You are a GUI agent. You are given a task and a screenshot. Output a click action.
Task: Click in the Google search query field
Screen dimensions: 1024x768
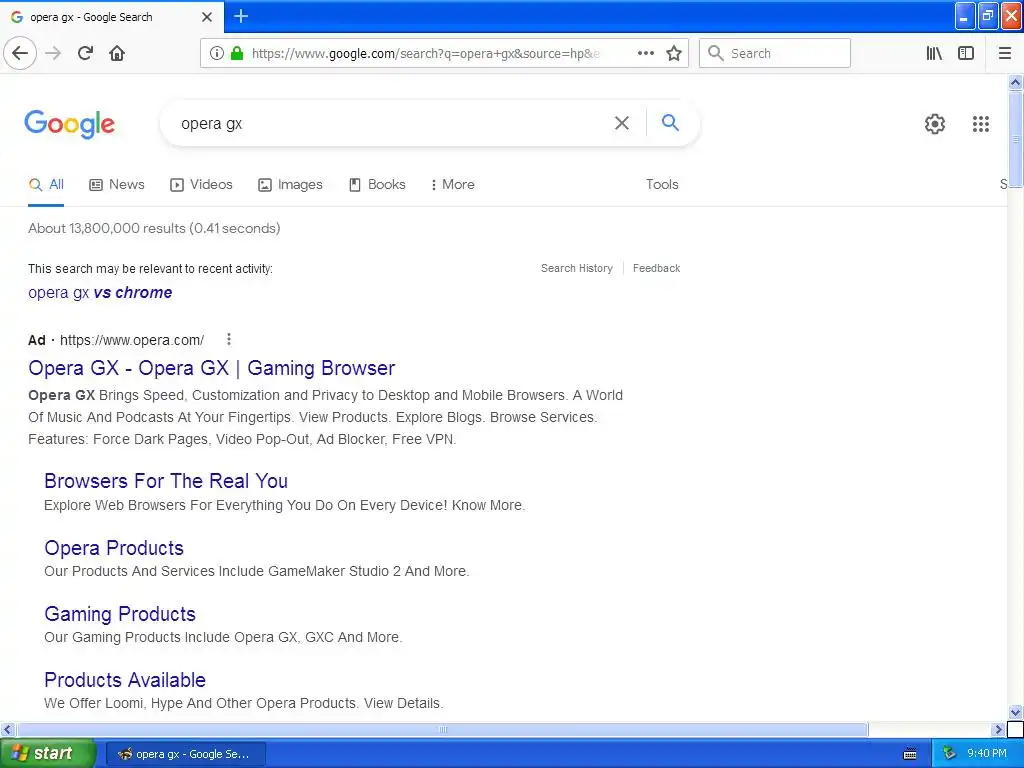pos(392,123)
